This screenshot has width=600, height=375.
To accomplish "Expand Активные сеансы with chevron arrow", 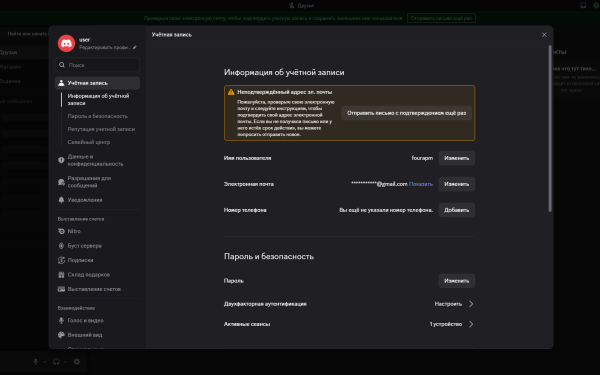I will pos(471,324).
